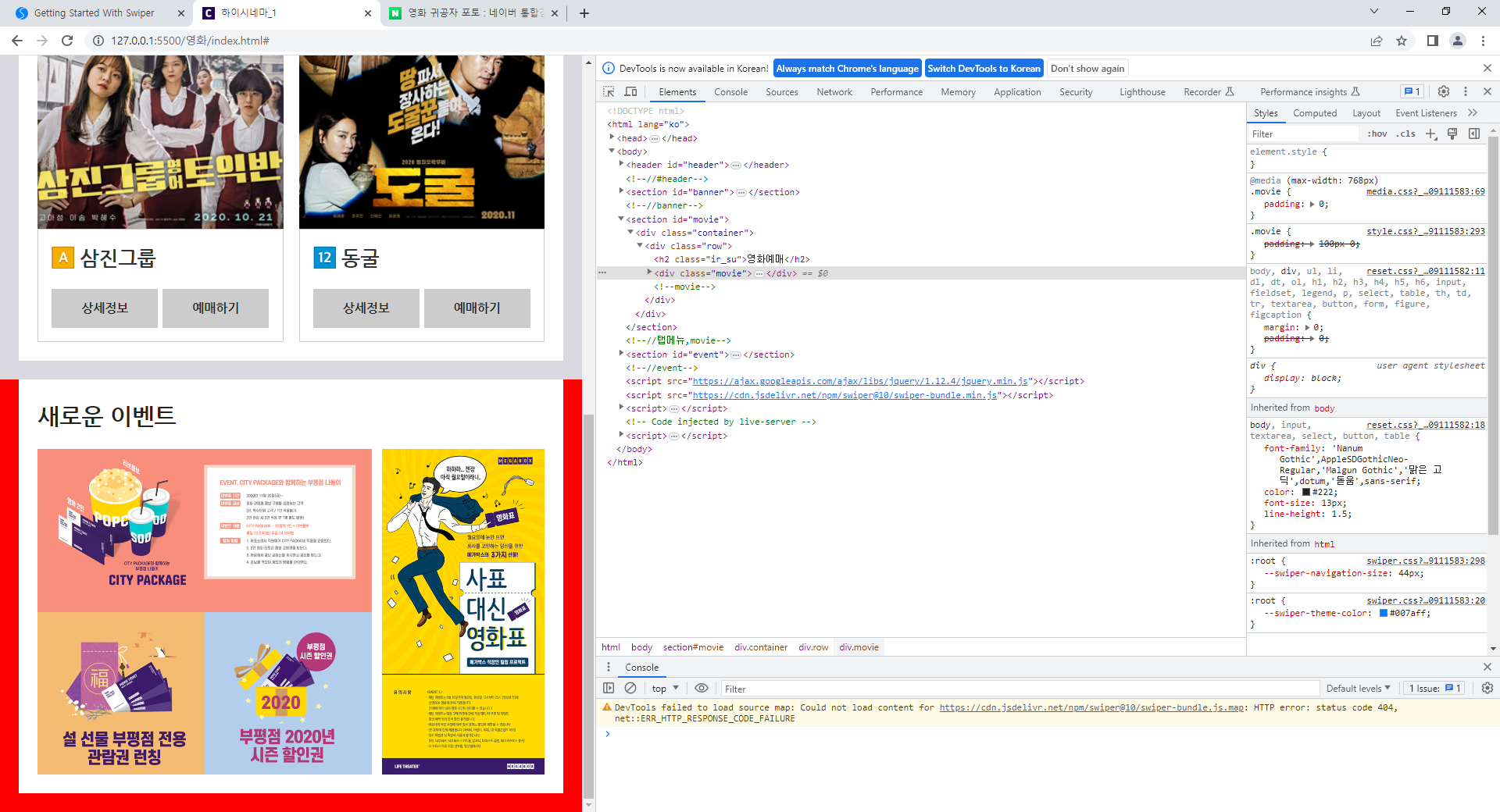Viewport: 1500px width, 812px height.
Task: Collapse div class="container" node
Action: (x=630, y=233)
